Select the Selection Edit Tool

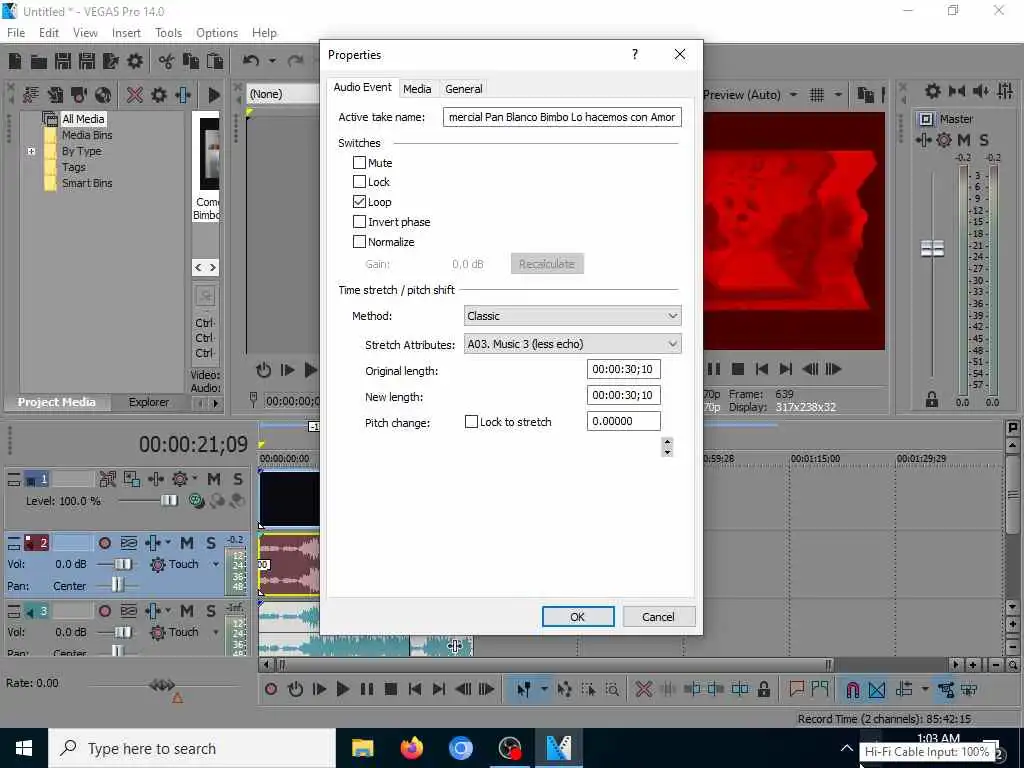[x=588, y=689]
